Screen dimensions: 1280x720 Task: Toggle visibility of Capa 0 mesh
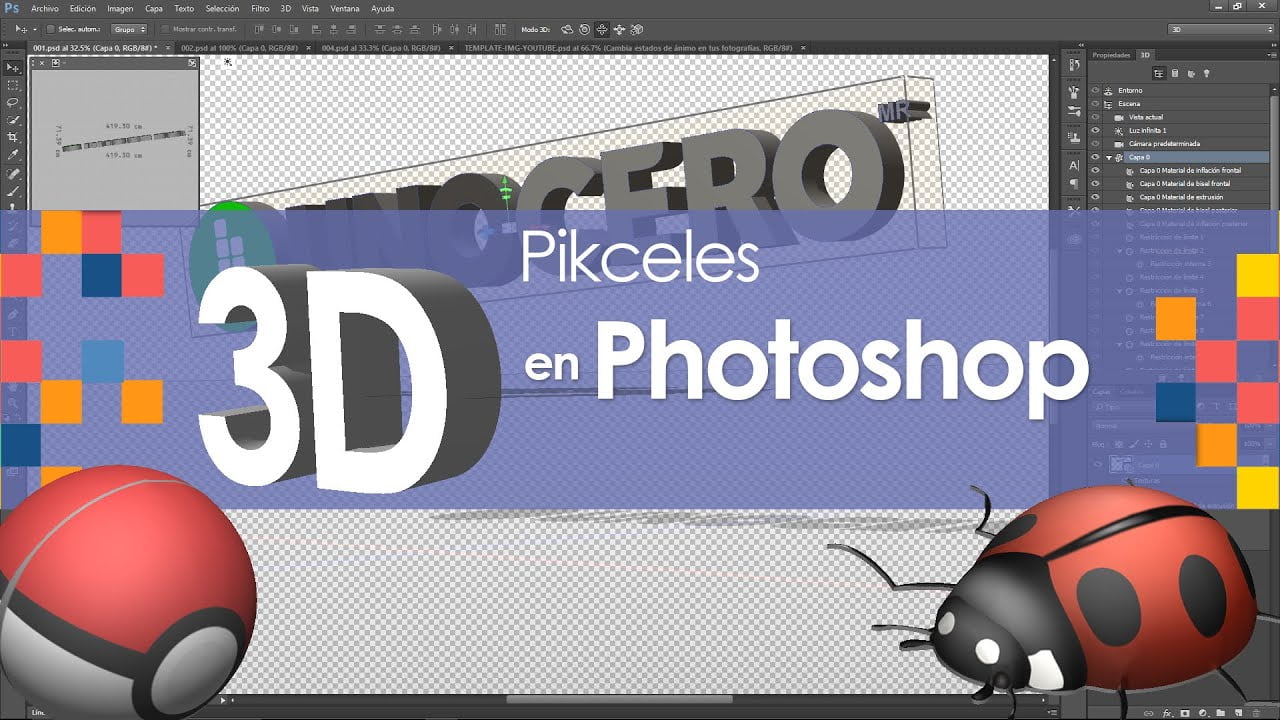point(1095,158)
